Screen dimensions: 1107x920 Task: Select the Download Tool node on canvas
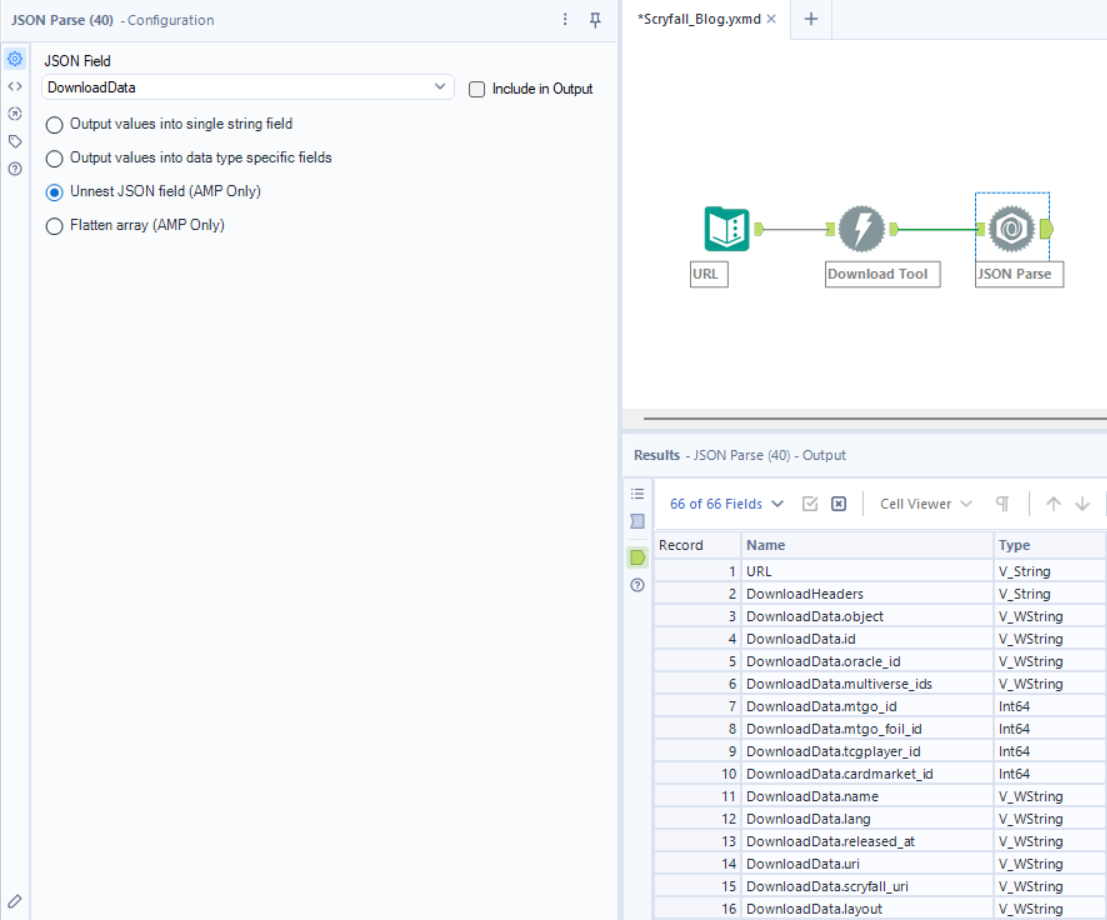click(861, 230)
